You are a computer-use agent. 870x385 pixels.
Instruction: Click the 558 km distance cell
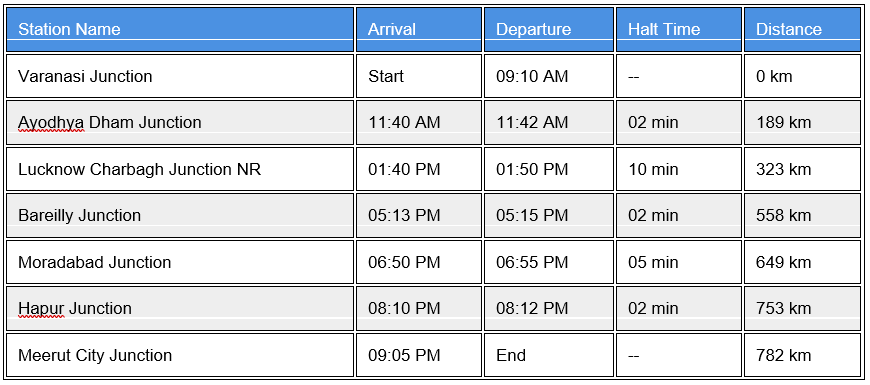tap(802, 215)
